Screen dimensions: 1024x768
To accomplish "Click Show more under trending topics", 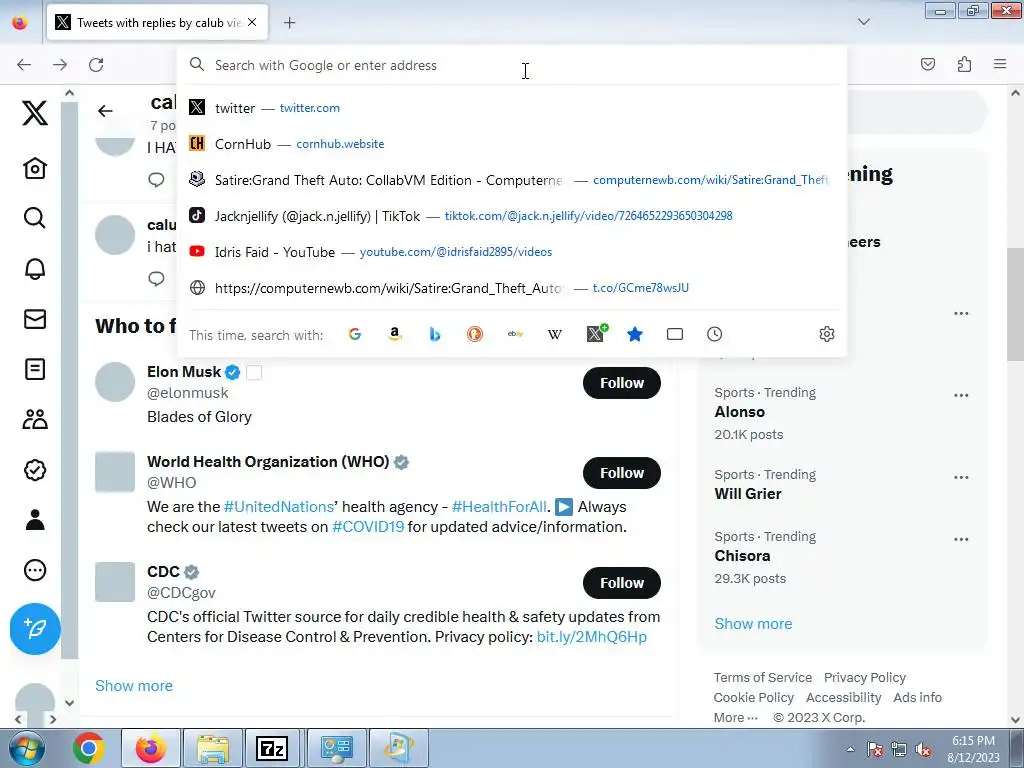I will pyautogui.click(x=753, y=624).
